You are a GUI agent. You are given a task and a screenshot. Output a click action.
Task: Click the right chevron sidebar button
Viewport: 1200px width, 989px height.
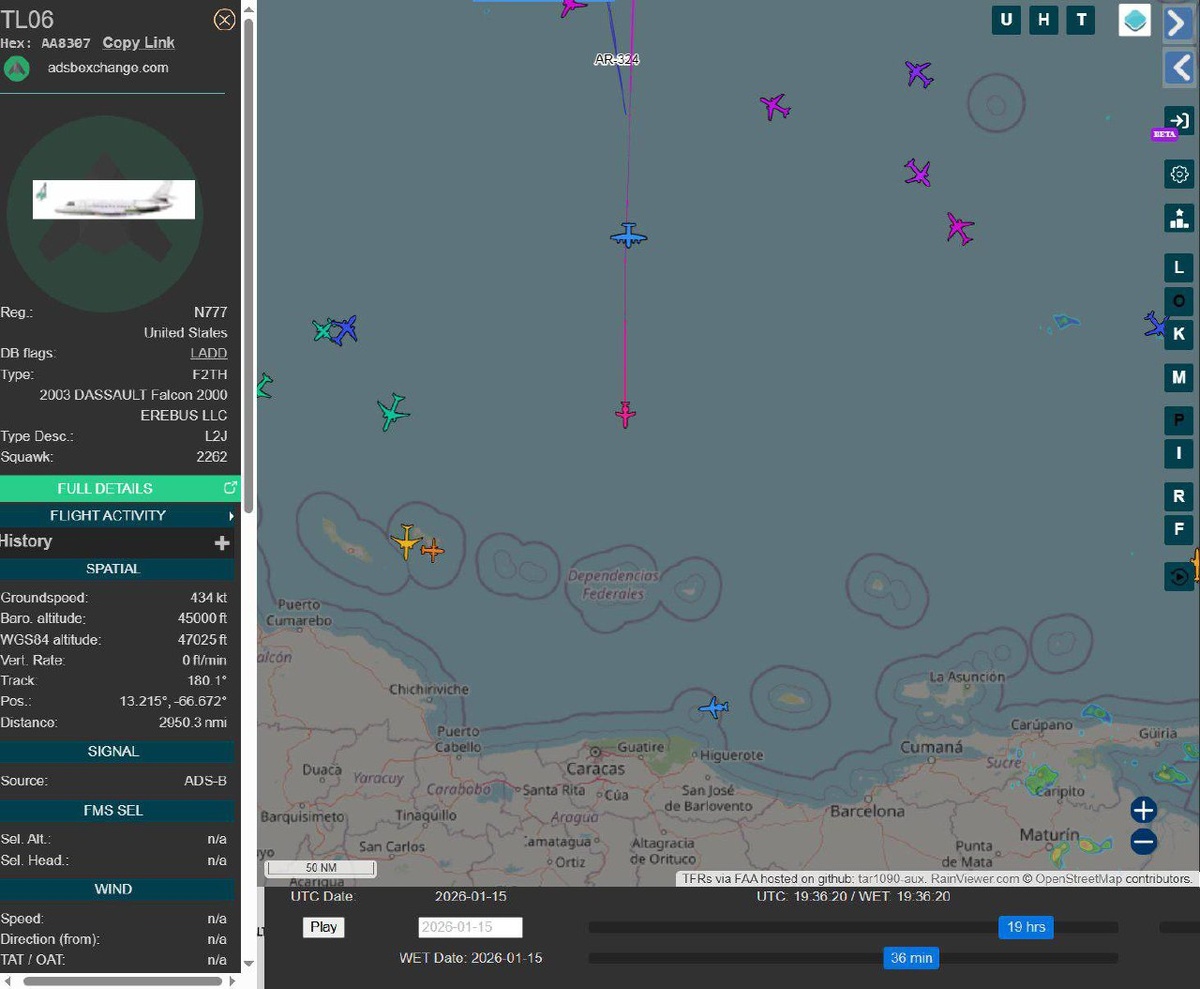click(1180, 22)
